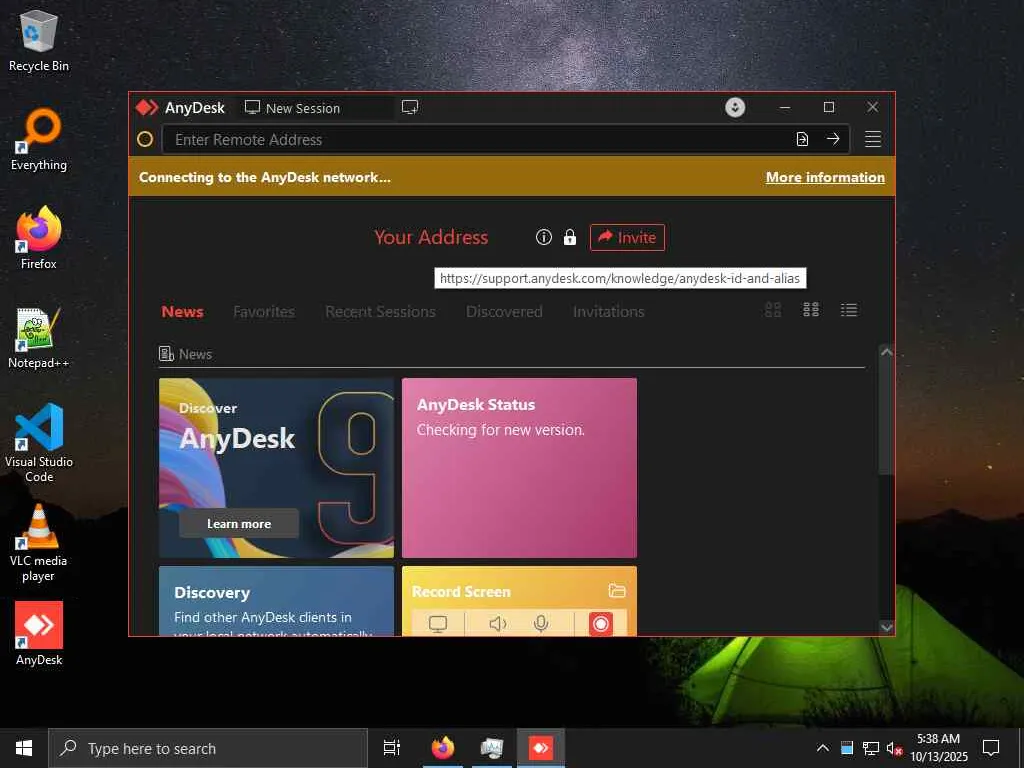Open the Favorites tab

click(264, 312)
